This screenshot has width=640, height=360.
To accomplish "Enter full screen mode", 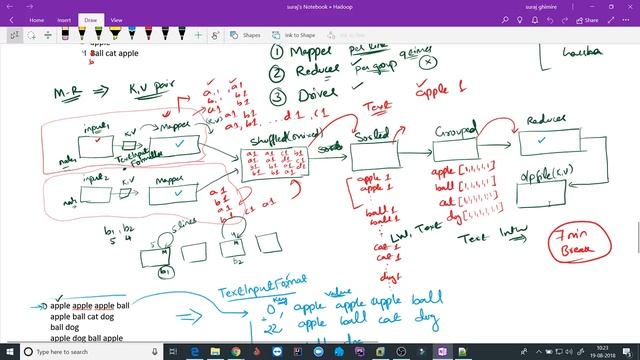I will [611, 20].
